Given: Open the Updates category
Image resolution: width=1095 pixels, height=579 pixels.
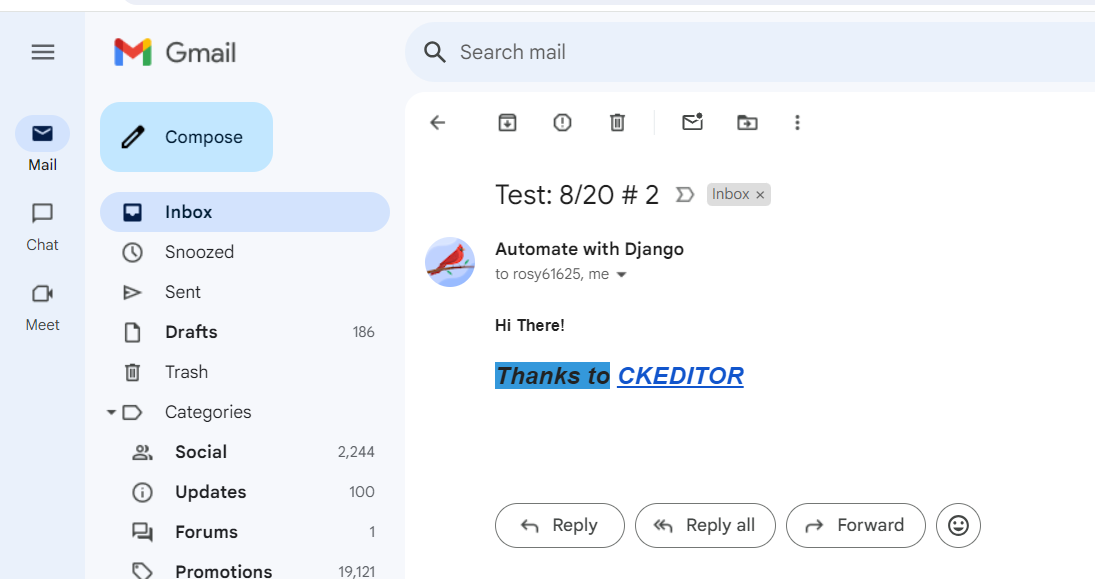Looking at the screenshot, I should coord(245,492).
